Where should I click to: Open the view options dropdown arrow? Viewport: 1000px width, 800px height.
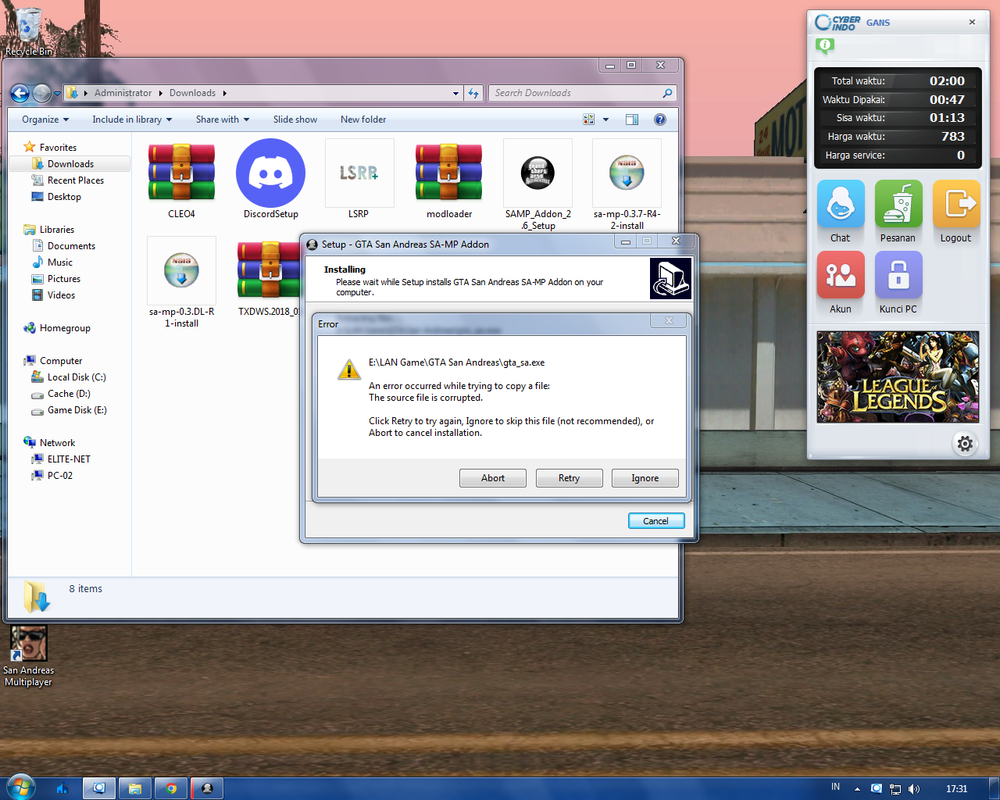pos(606,119)
